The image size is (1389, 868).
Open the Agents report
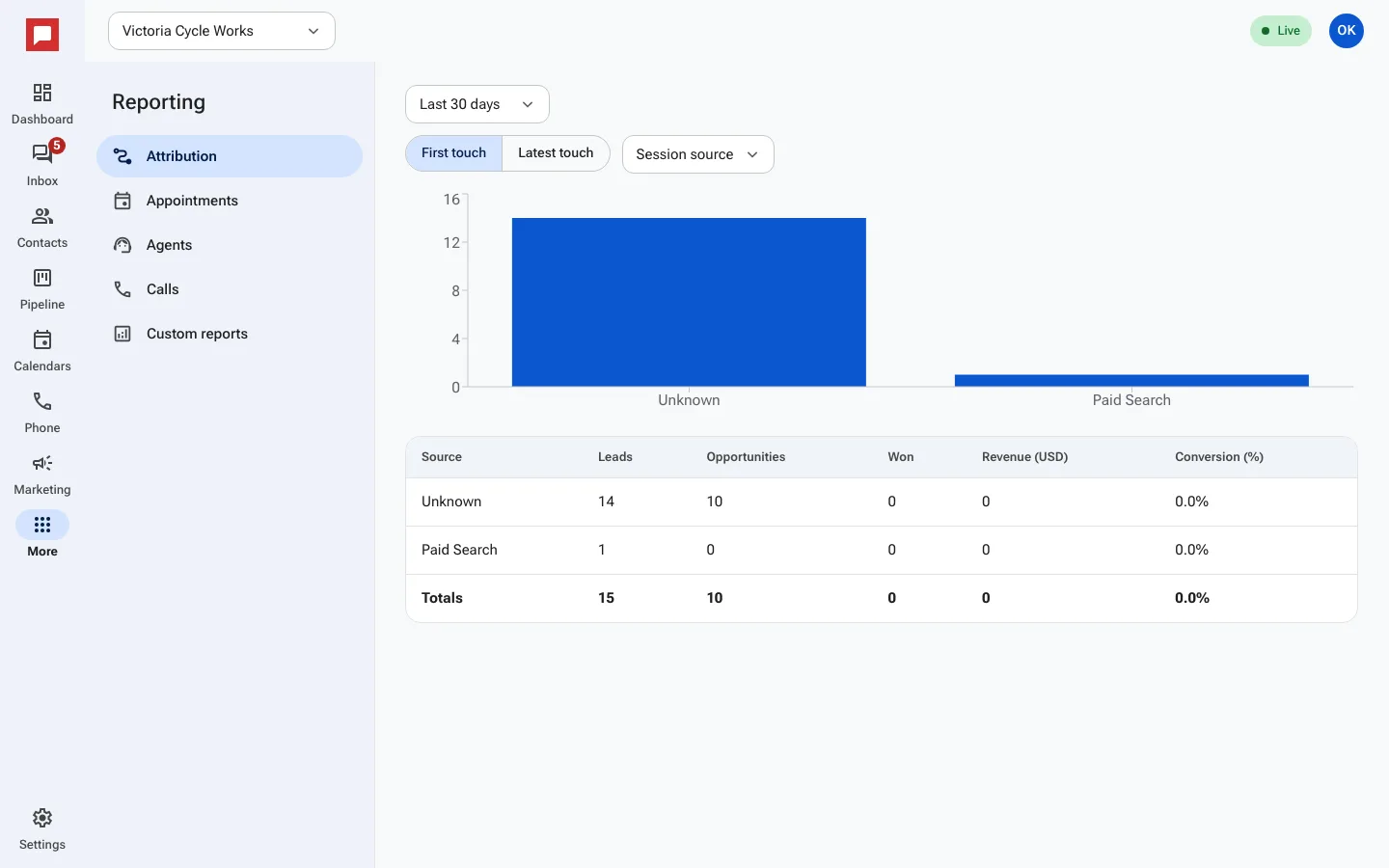[x=230, y=245]
